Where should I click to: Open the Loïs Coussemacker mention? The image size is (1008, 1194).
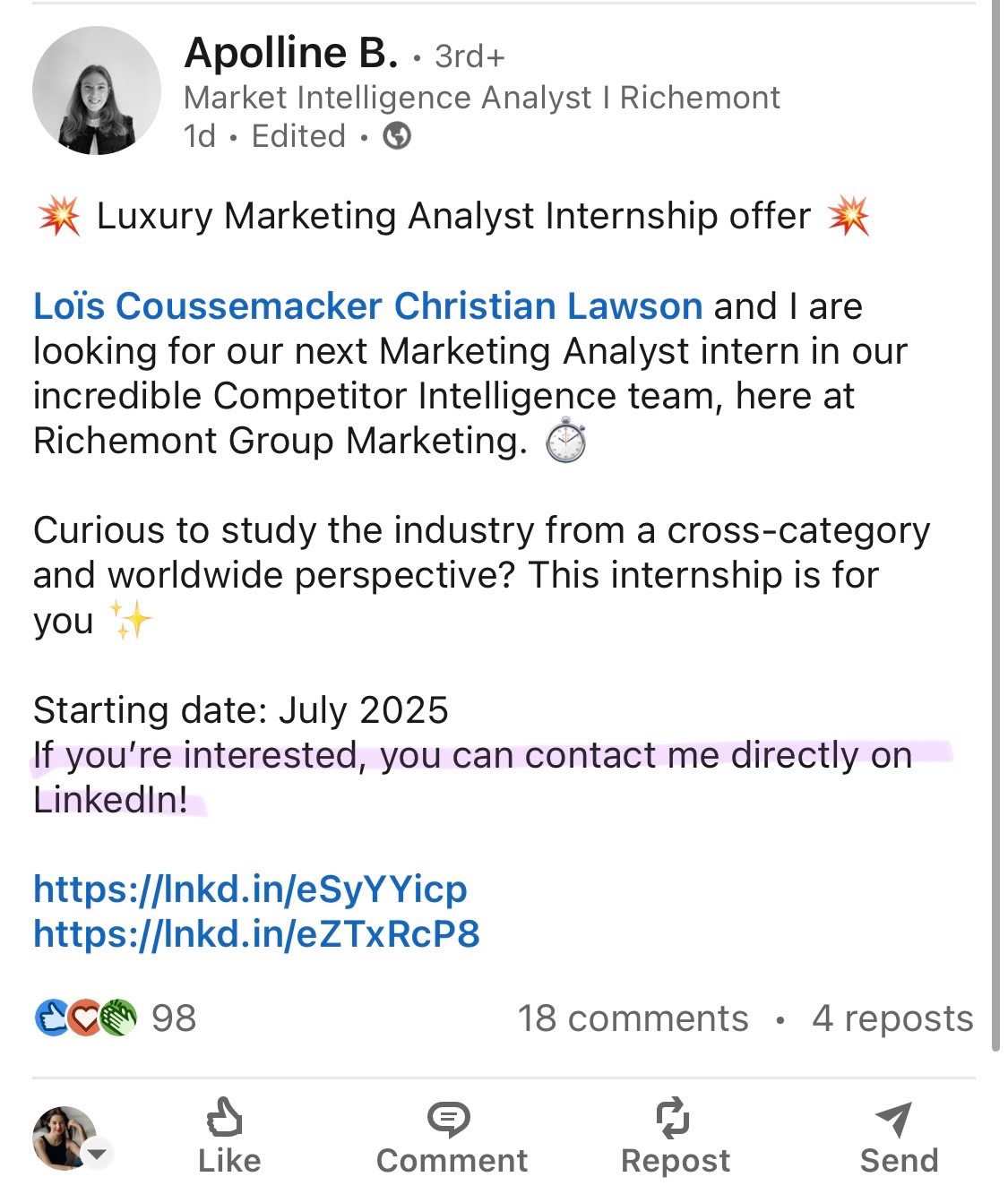208,306
